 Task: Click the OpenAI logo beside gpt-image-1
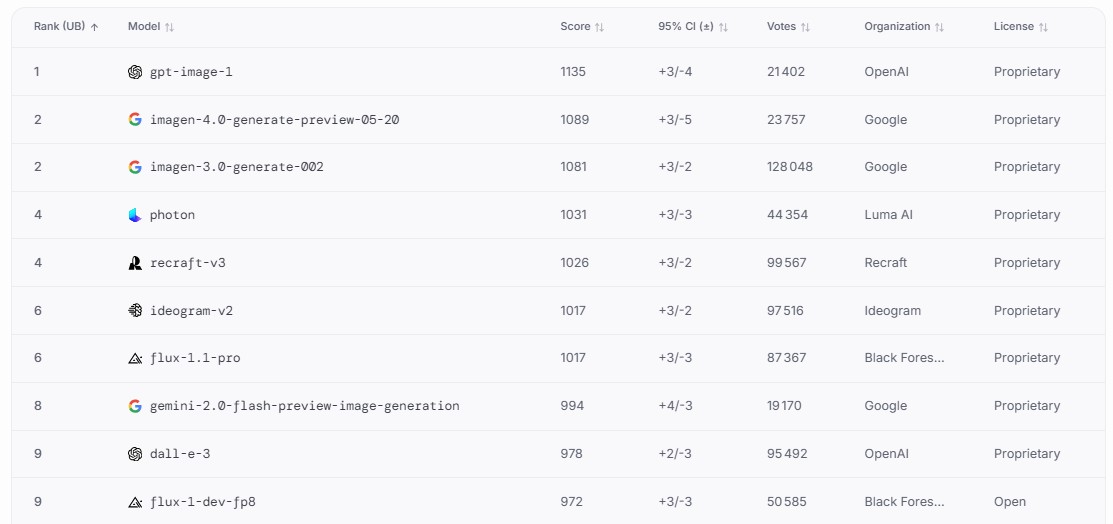pos(135,72)
